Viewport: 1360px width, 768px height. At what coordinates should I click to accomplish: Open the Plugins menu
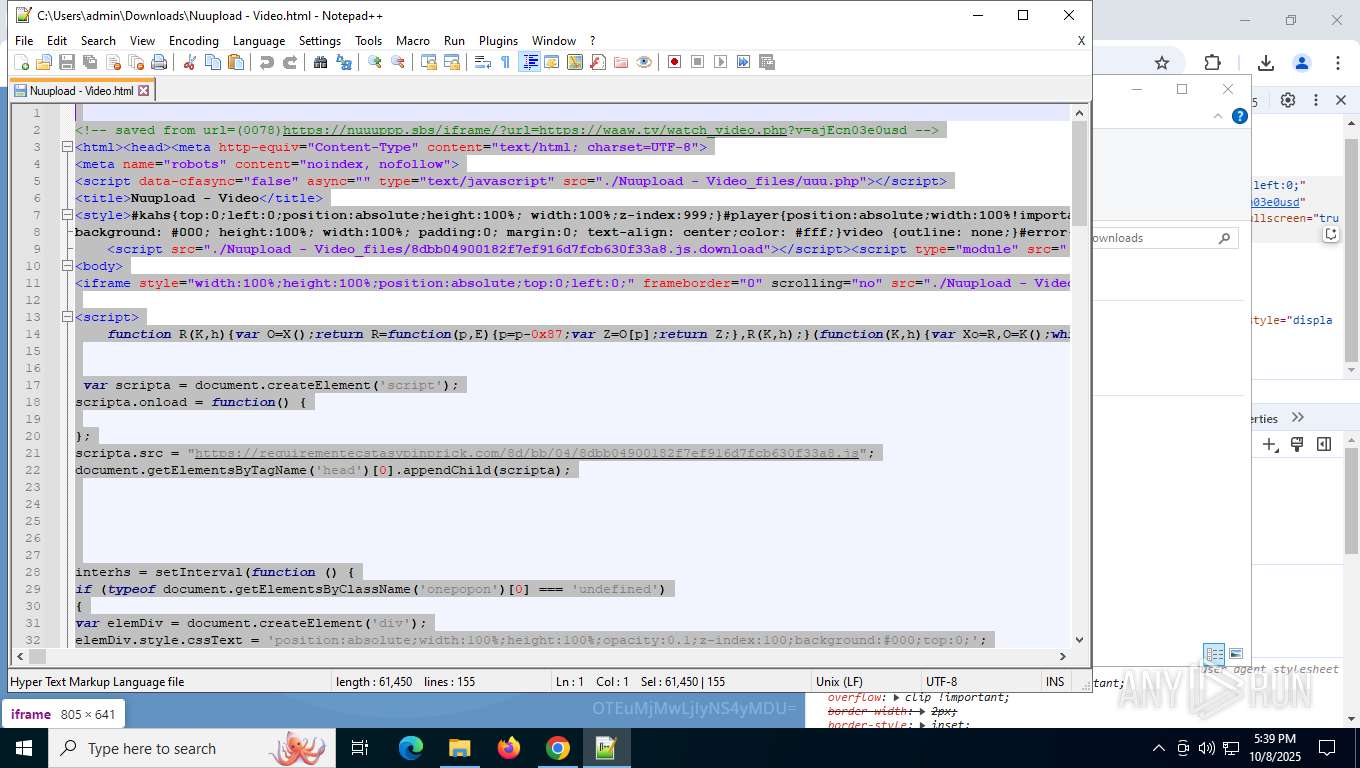(498, 41)
